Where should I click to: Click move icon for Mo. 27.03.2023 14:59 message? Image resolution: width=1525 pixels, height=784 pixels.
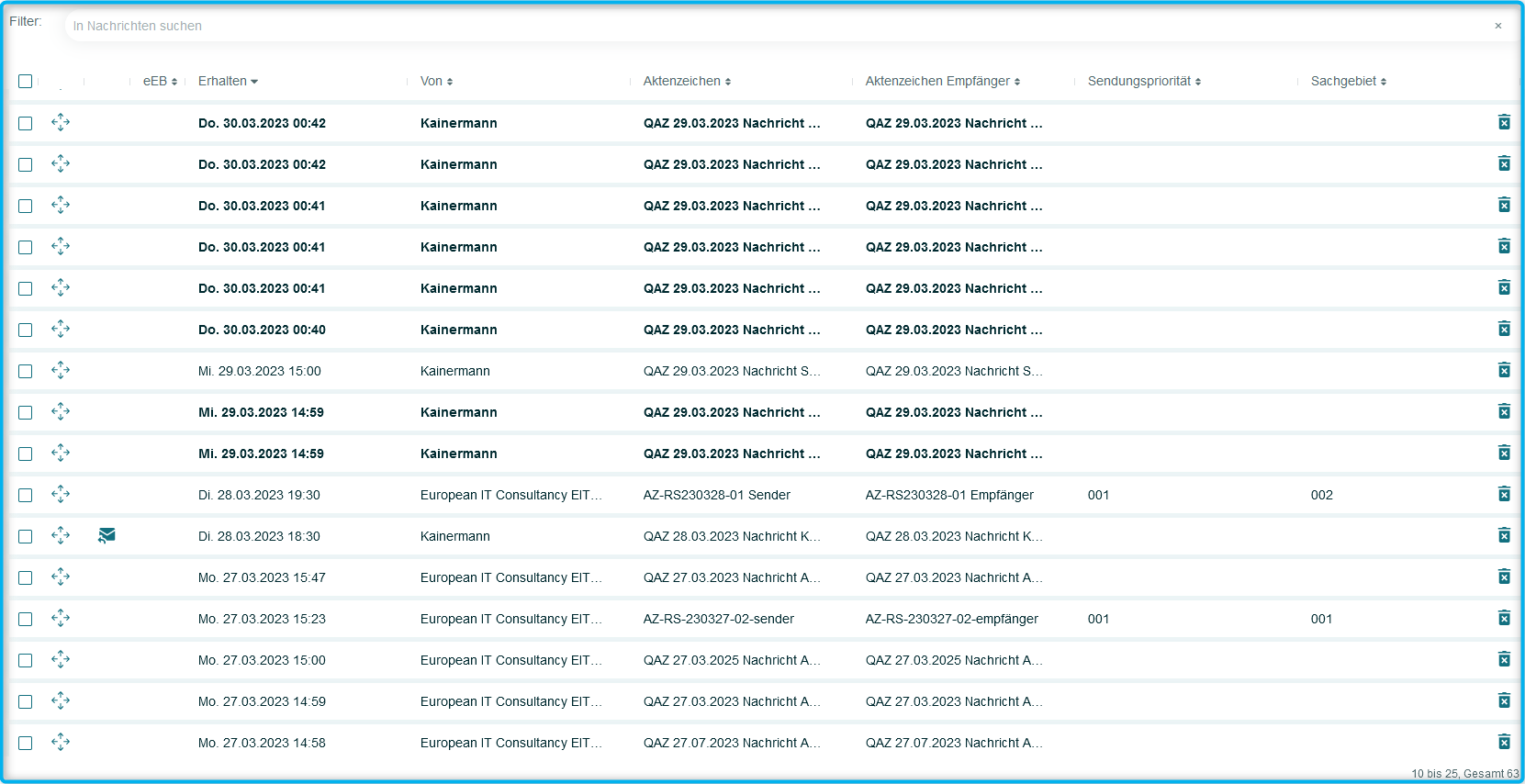(61, 700)
